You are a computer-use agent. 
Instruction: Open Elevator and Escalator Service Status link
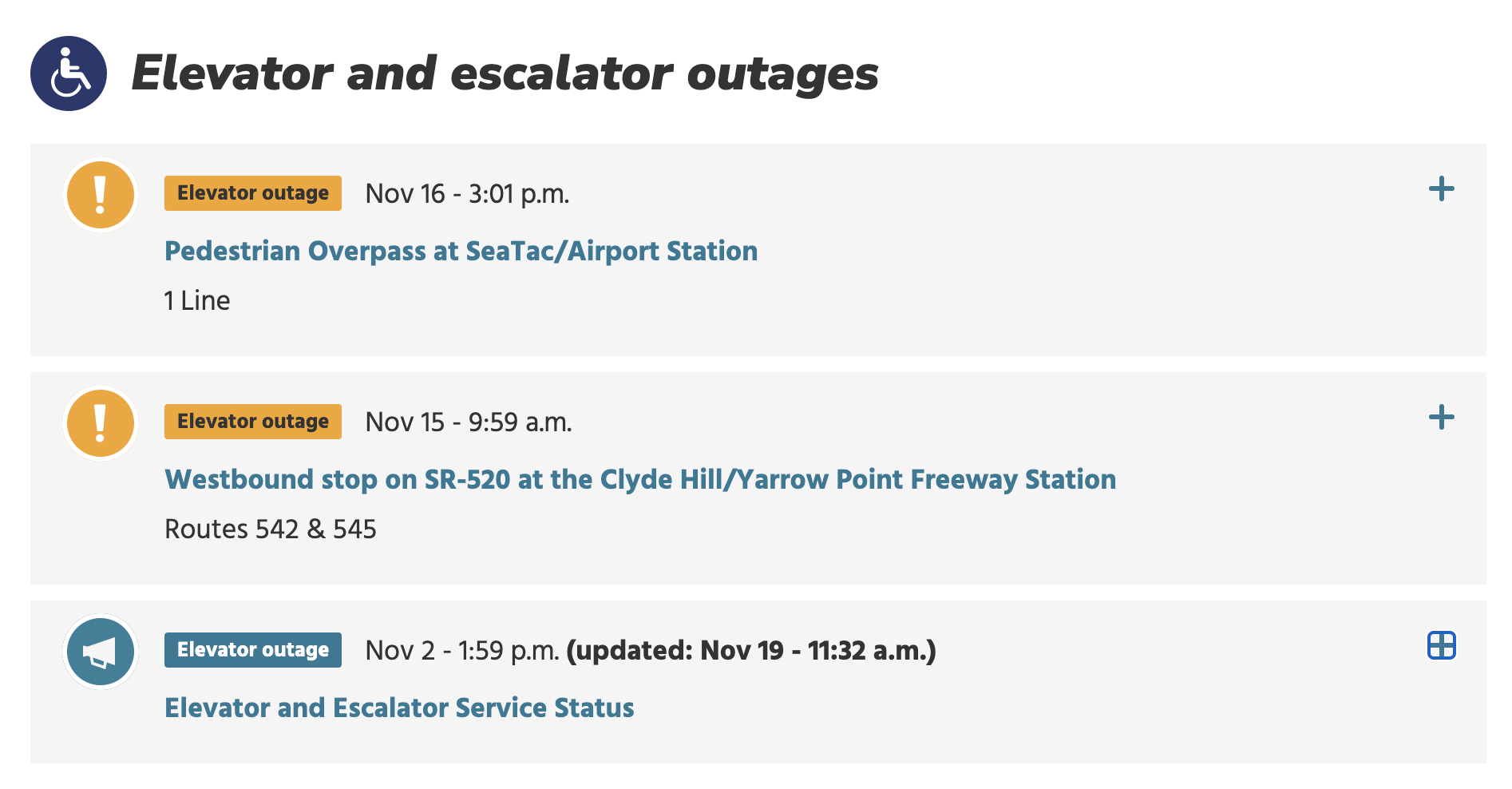point(399,708)
